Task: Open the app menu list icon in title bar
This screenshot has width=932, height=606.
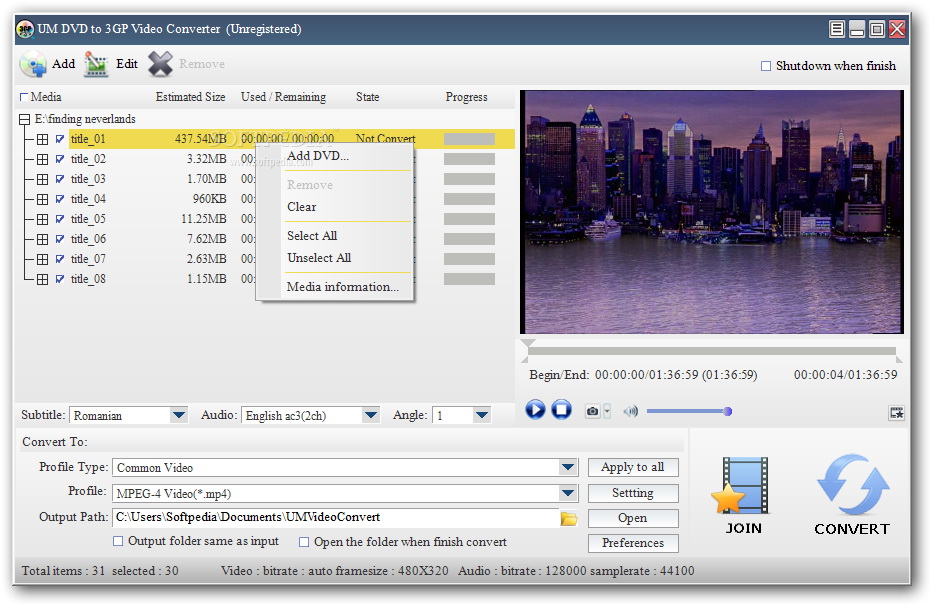Action: 836,29
